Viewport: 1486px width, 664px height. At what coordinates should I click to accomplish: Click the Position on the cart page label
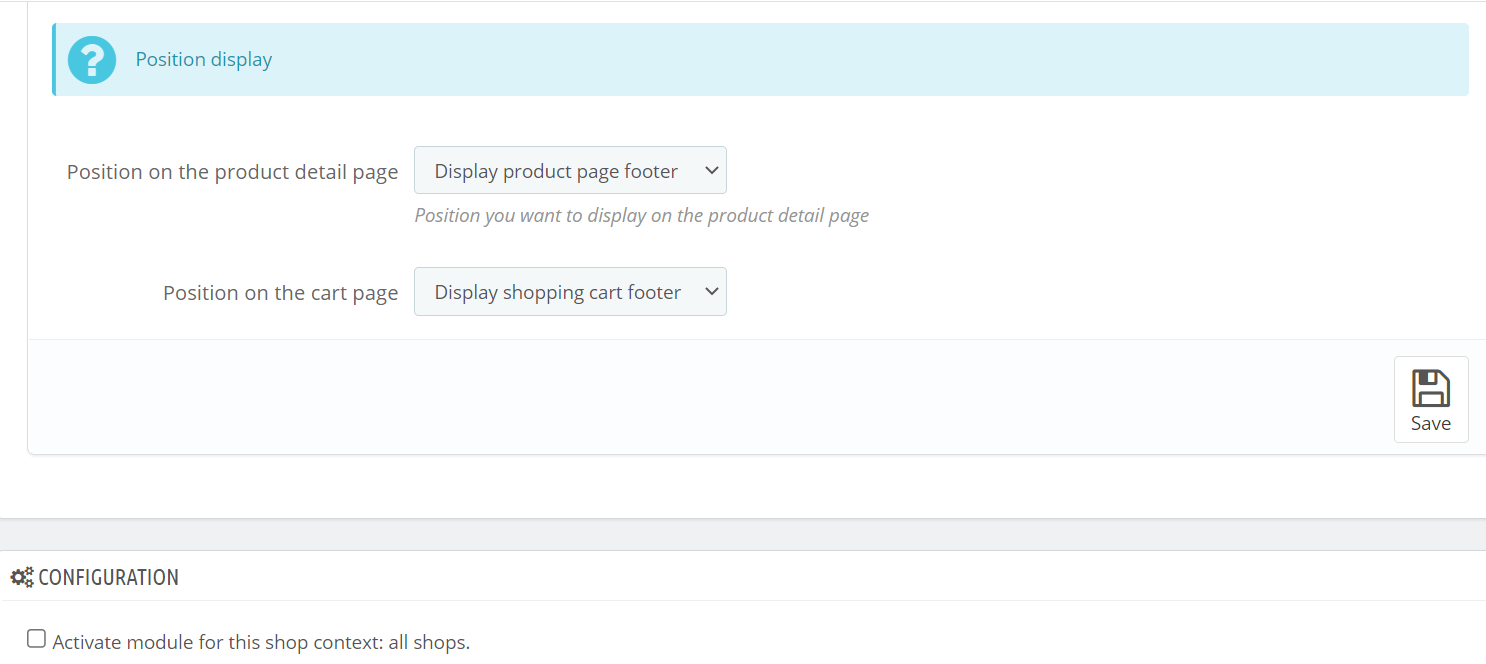pyautogui.click(x=280, y=291)
